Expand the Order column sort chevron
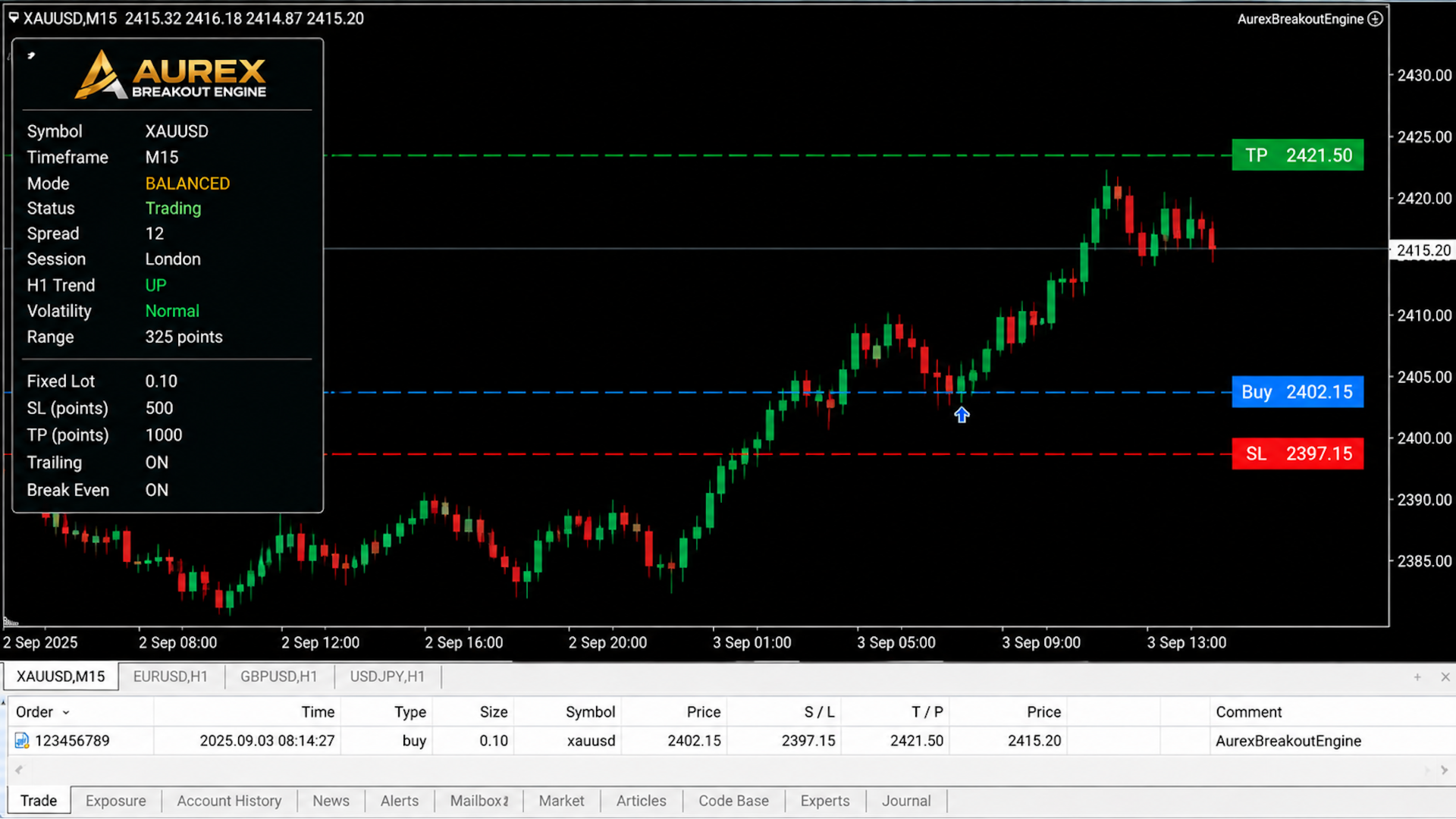This screenshot has width=1456, height=819. point(66,713)
